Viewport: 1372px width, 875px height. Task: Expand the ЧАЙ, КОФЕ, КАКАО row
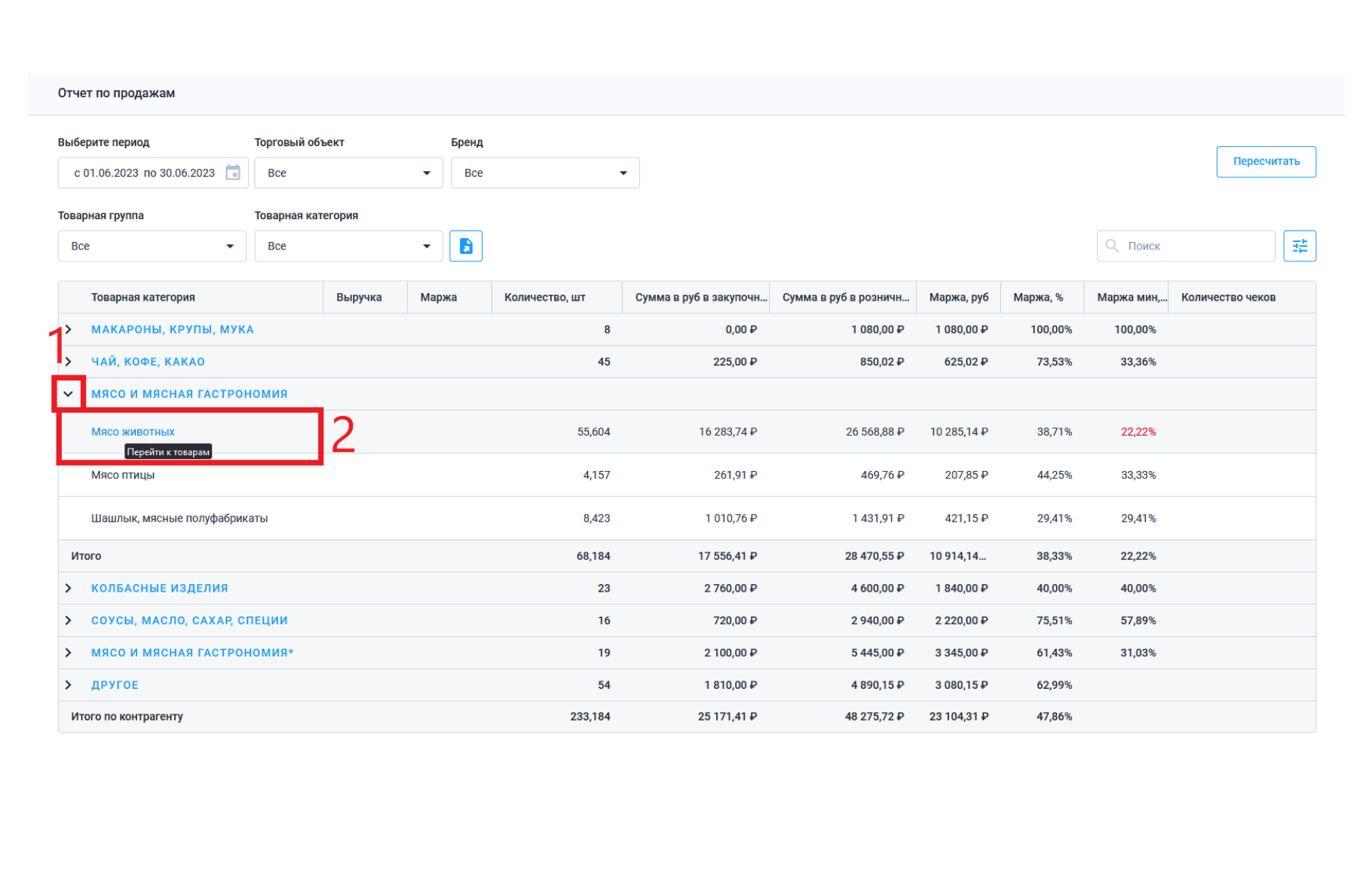[x=69, y=362]
